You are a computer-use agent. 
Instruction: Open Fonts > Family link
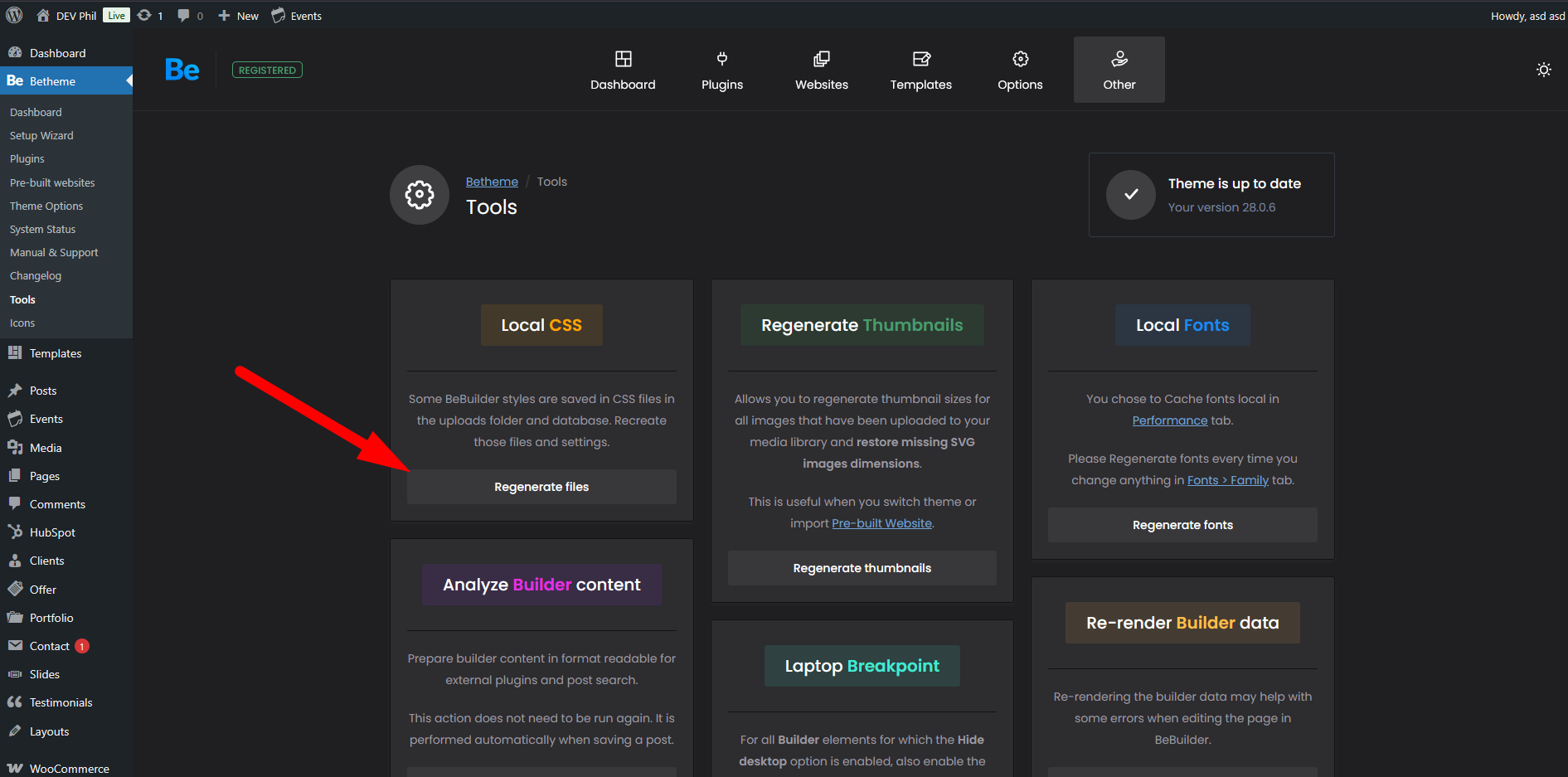pyautogui.click(x=1228, y=480)
